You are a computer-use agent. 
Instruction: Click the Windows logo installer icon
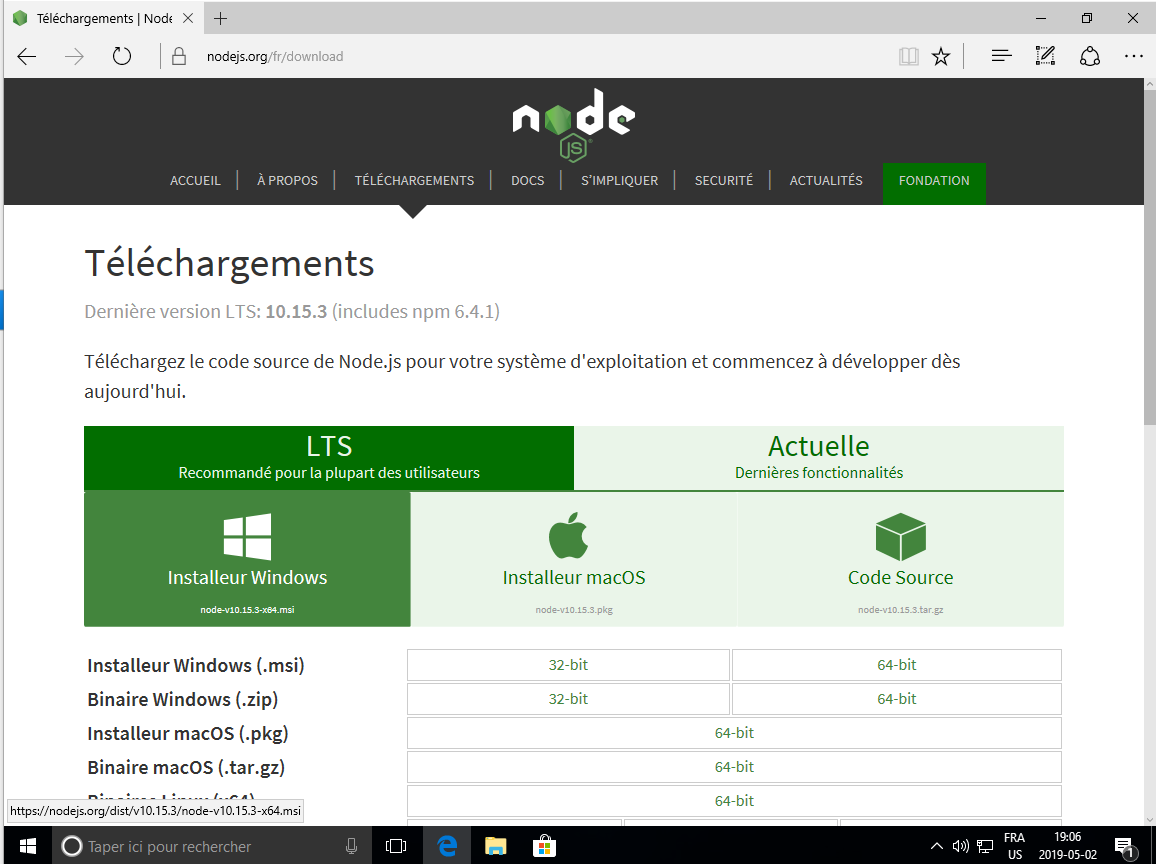click(247, 537)
